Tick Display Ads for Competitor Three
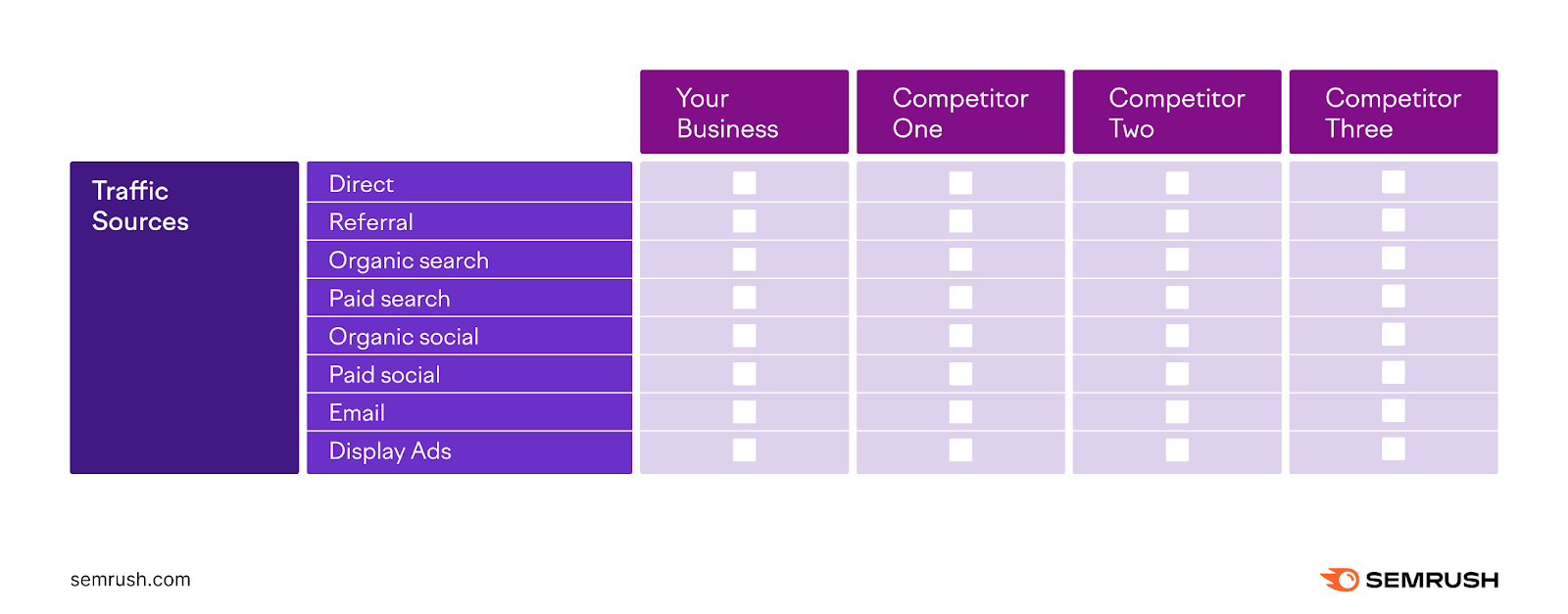 coord(1393,449)
